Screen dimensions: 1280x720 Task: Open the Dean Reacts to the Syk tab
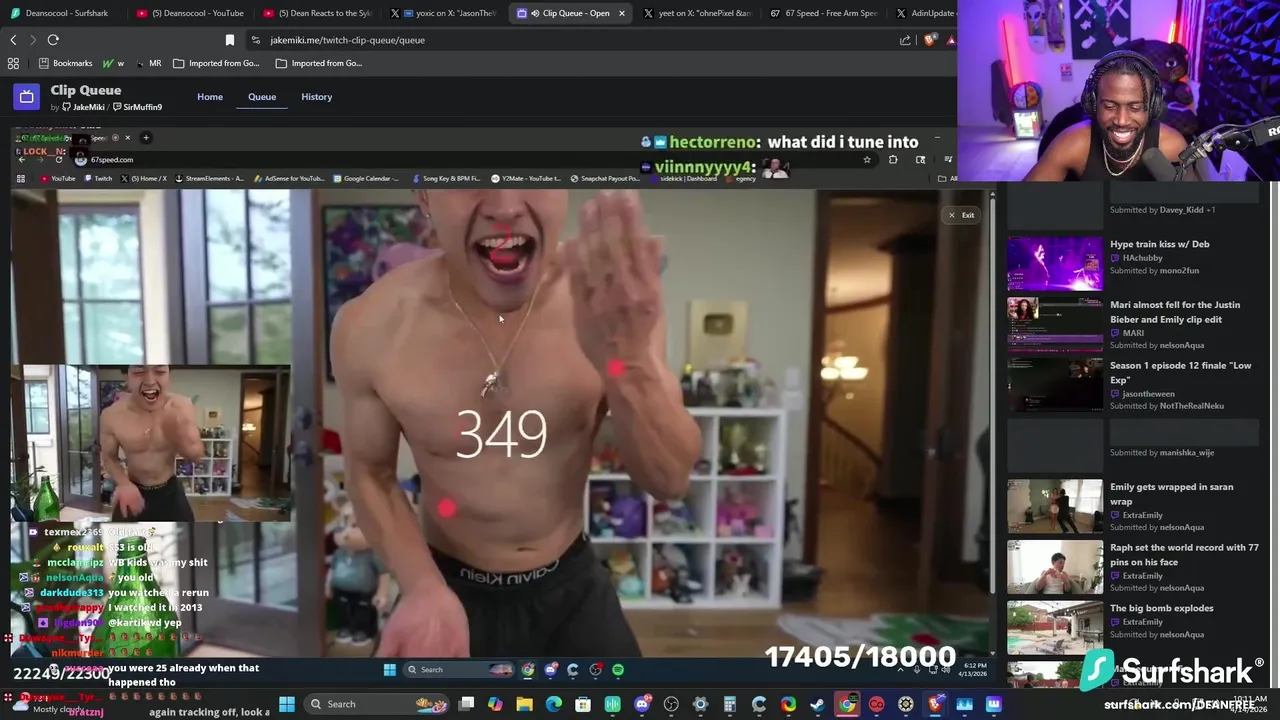[318, 13]
